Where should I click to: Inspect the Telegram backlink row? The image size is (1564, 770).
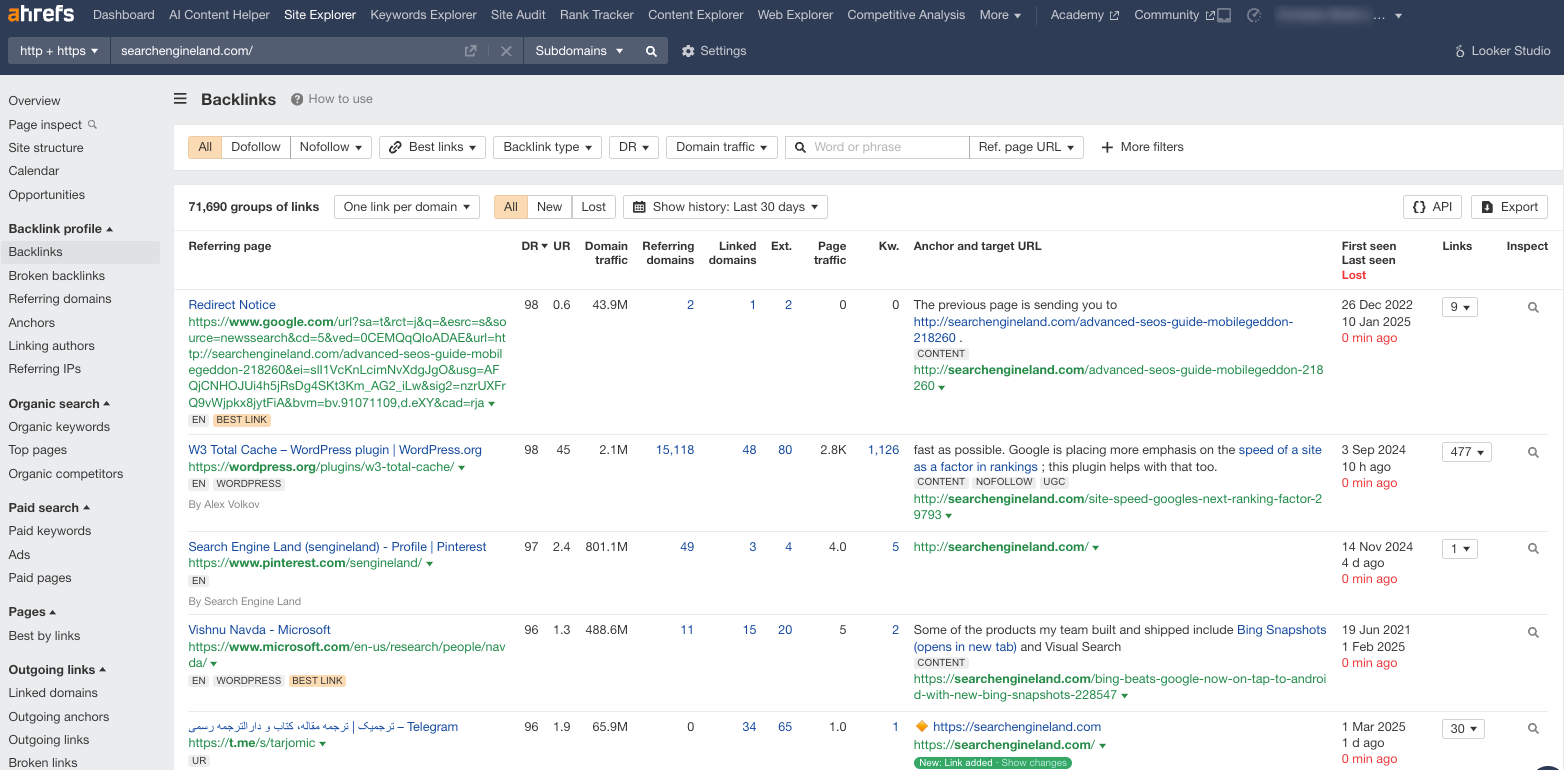(1533, 729)
